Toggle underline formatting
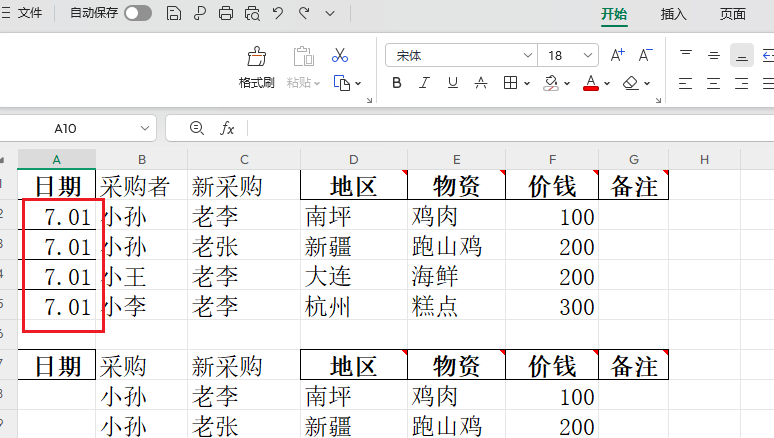The height and width of the screenshot is (438, 774). point(452,83)
